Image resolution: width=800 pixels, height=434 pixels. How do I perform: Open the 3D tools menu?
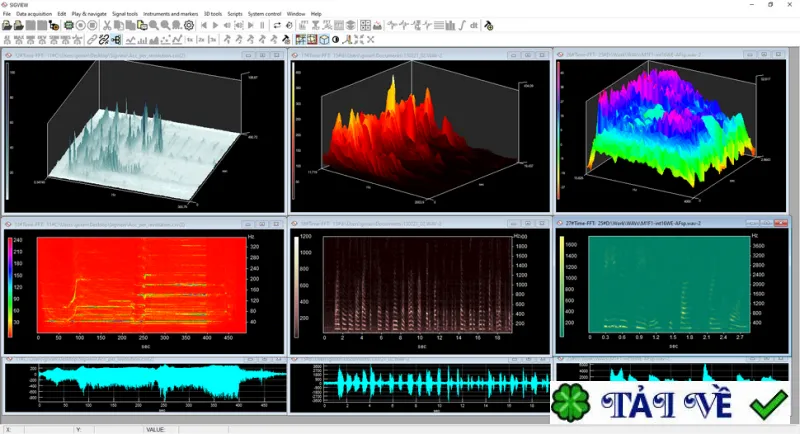[x=213, y=14]
